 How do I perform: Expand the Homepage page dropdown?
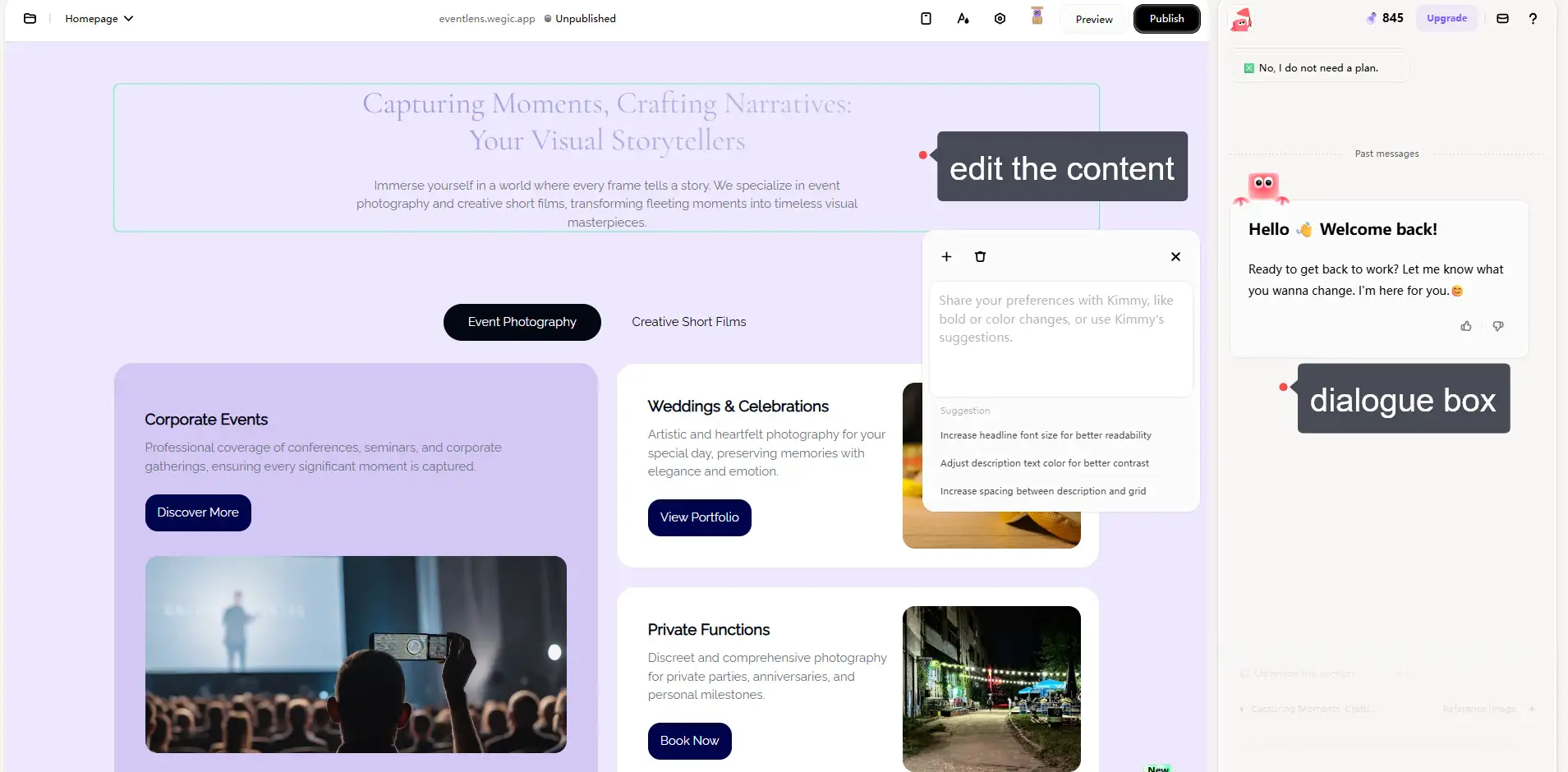[99, 18]
